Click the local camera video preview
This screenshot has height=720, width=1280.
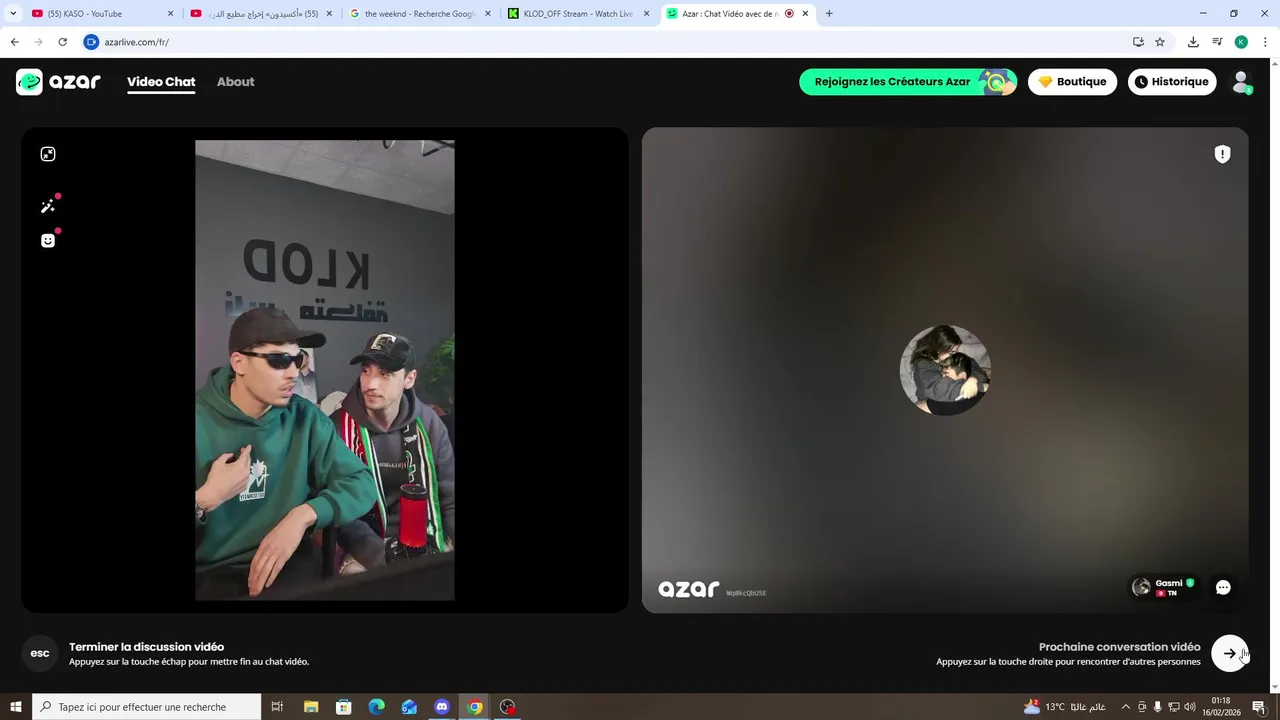[325, 370]
